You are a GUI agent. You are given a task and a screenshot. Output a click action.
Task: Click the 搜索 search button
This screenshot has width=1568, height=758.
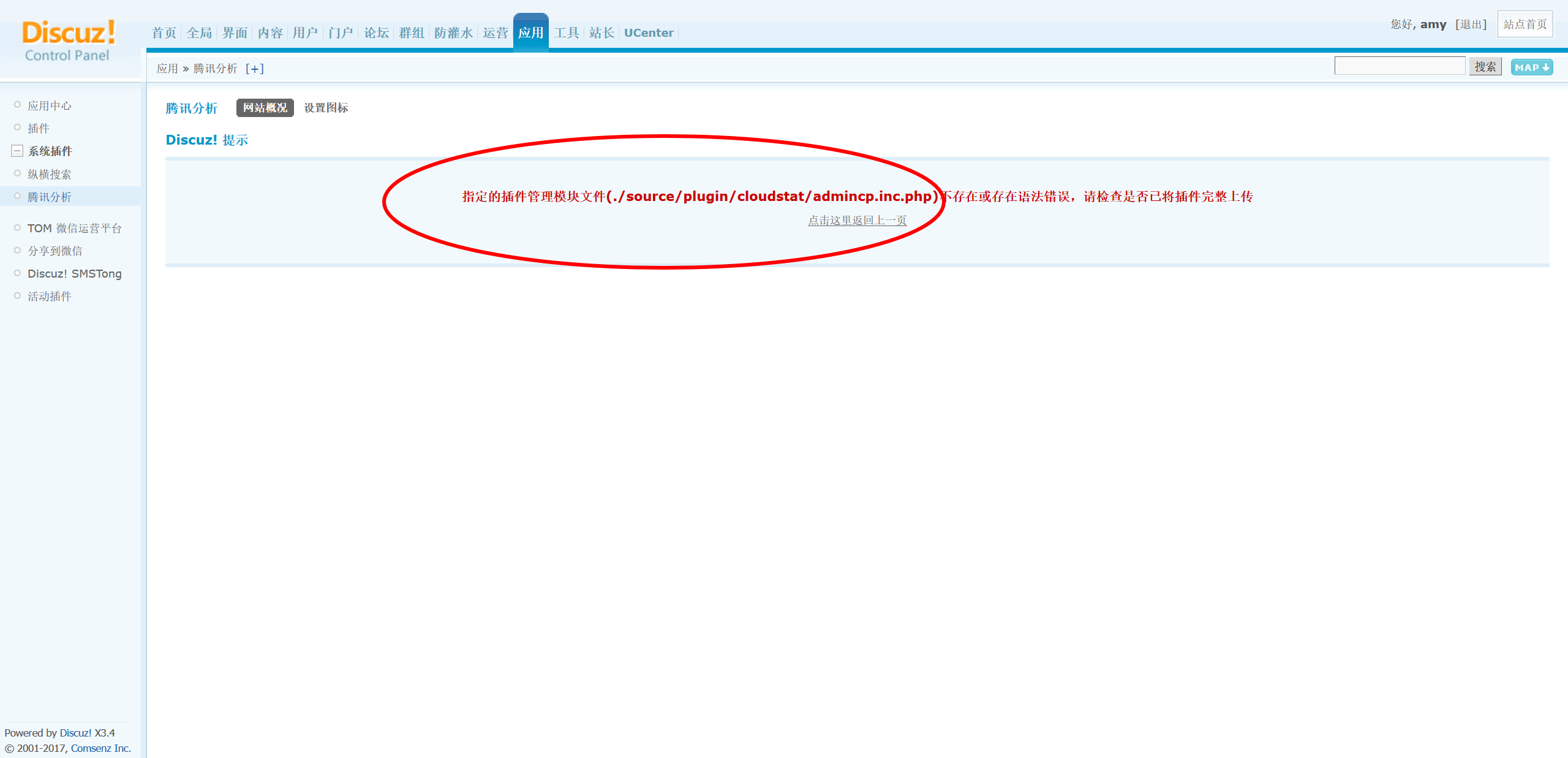tap(1485, 66)
